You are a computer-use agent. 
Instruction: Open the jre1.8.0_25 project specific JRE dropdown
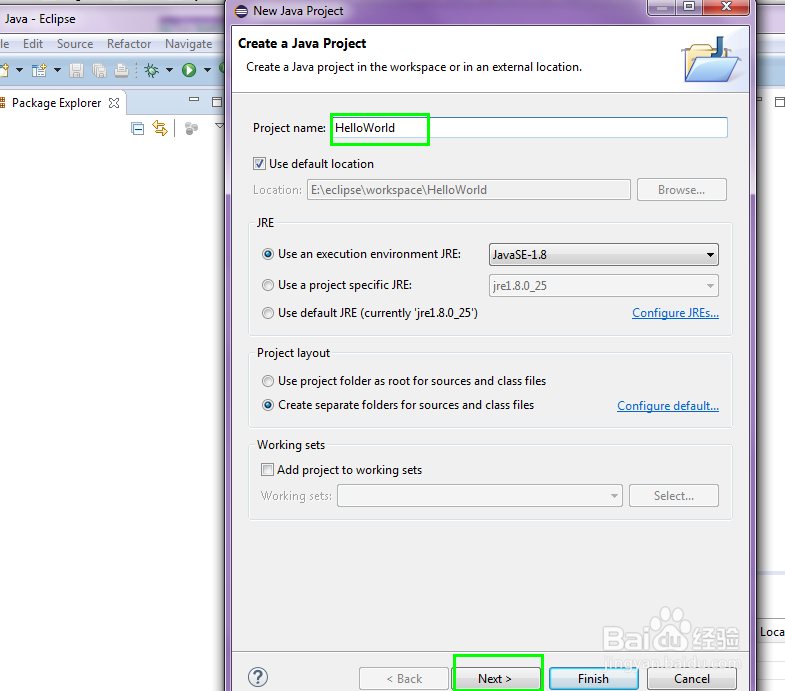click(603, 285)
